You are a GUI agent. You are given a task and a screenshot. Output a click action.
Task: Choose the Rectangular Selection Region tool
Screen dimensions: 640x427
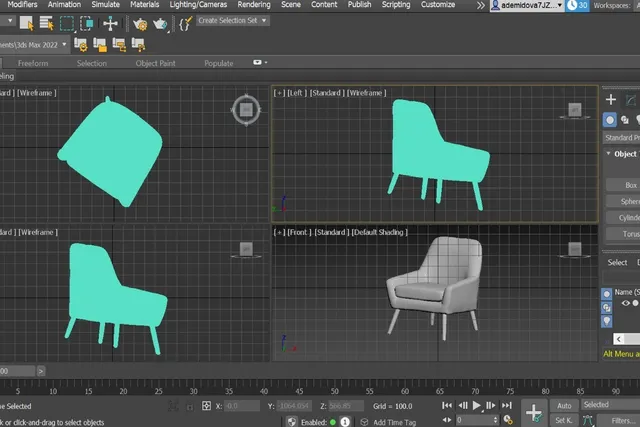coord(67,23)
